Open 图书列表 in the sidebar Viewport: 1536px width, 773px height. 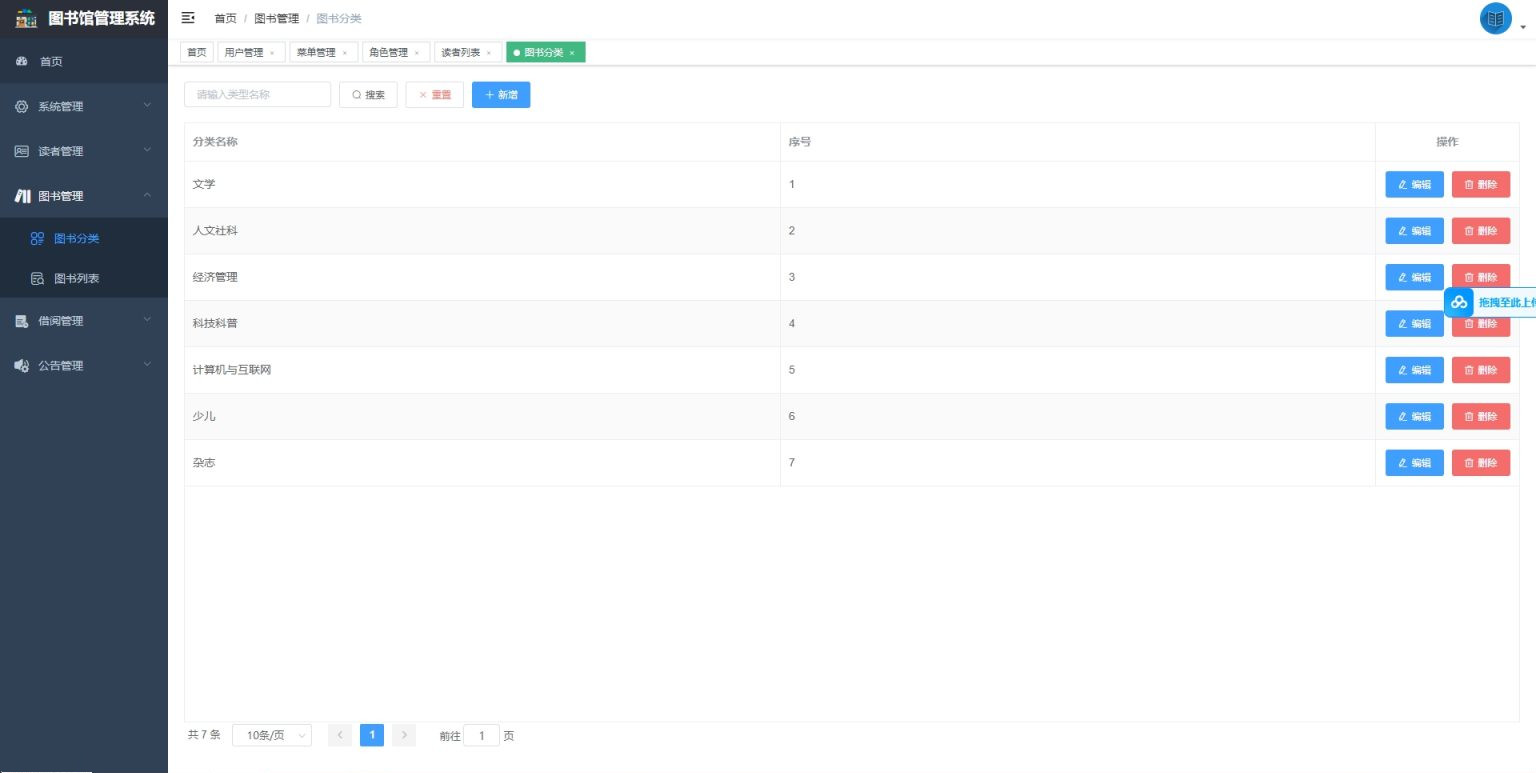(76, 279)
